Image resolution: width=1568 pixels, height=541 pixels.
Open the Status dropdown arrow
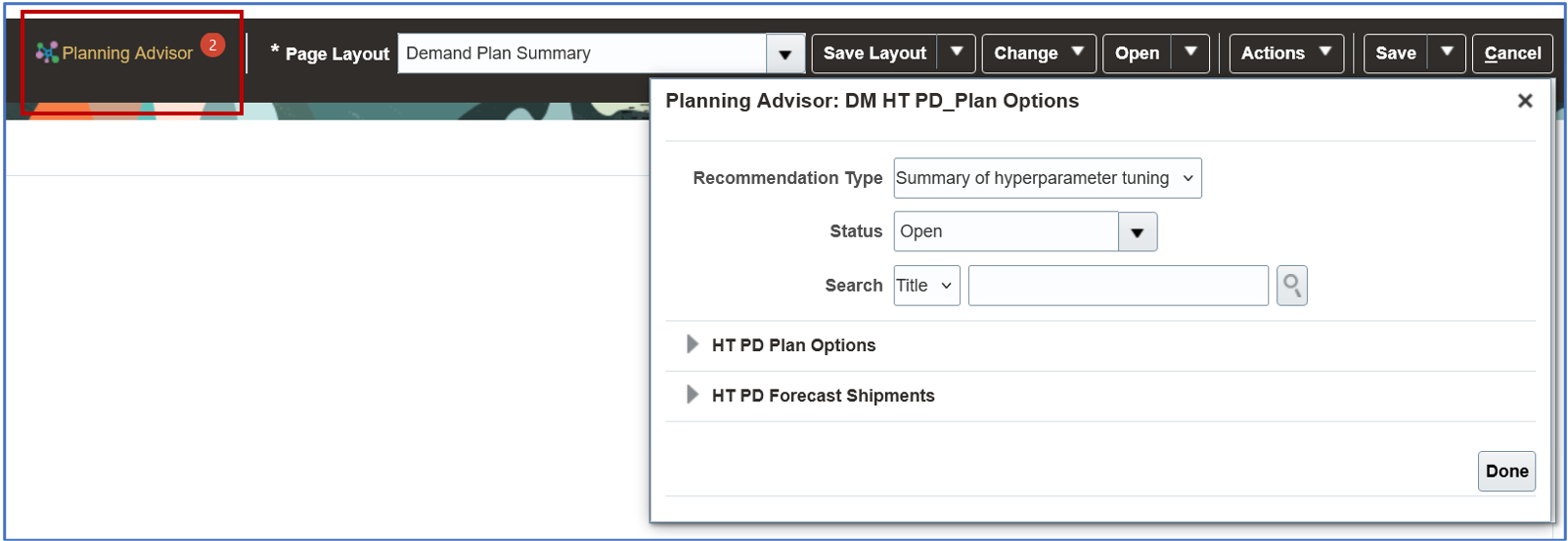1138,232
